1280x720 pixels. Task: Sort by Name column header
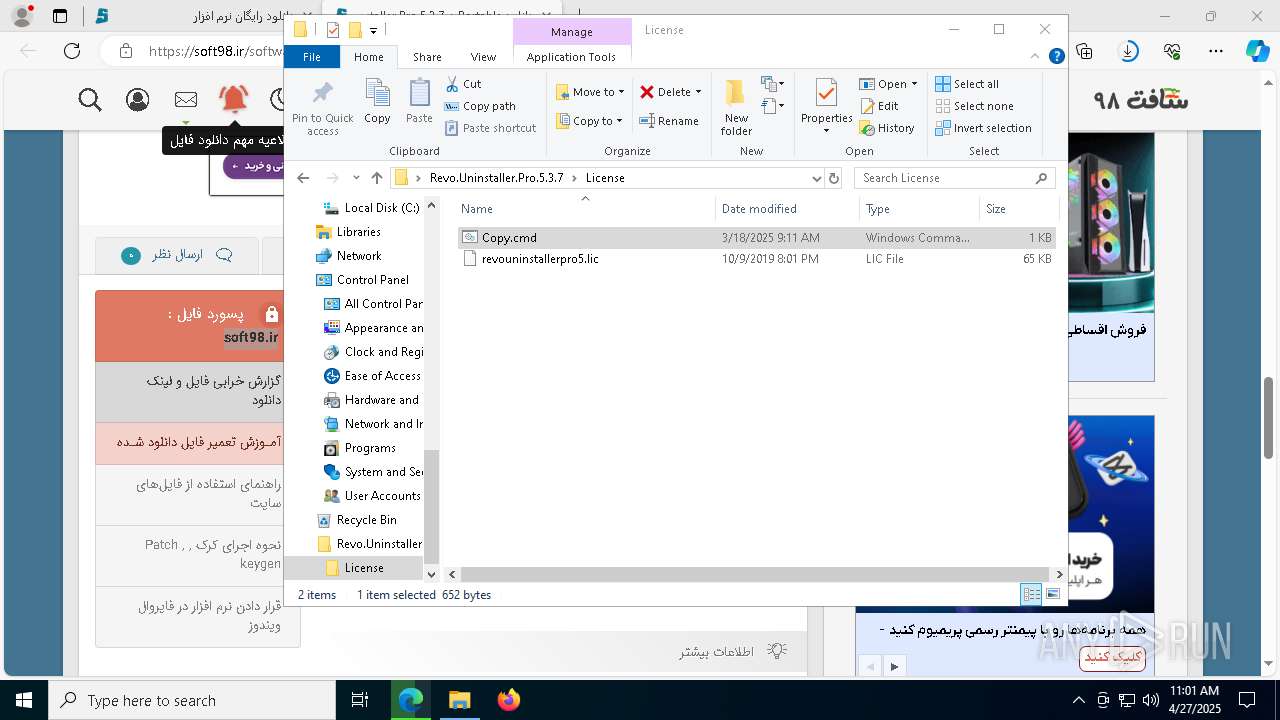[x=586, y=209]
